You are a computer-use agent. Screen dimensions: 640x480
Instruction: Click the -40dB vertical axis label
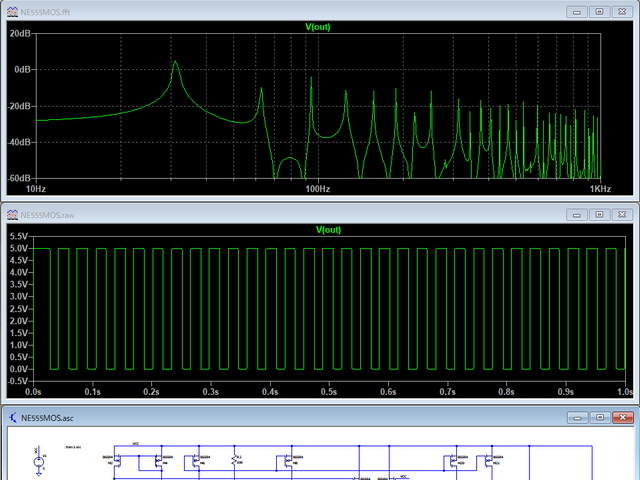pyautogui.click(x=19, y=142)
